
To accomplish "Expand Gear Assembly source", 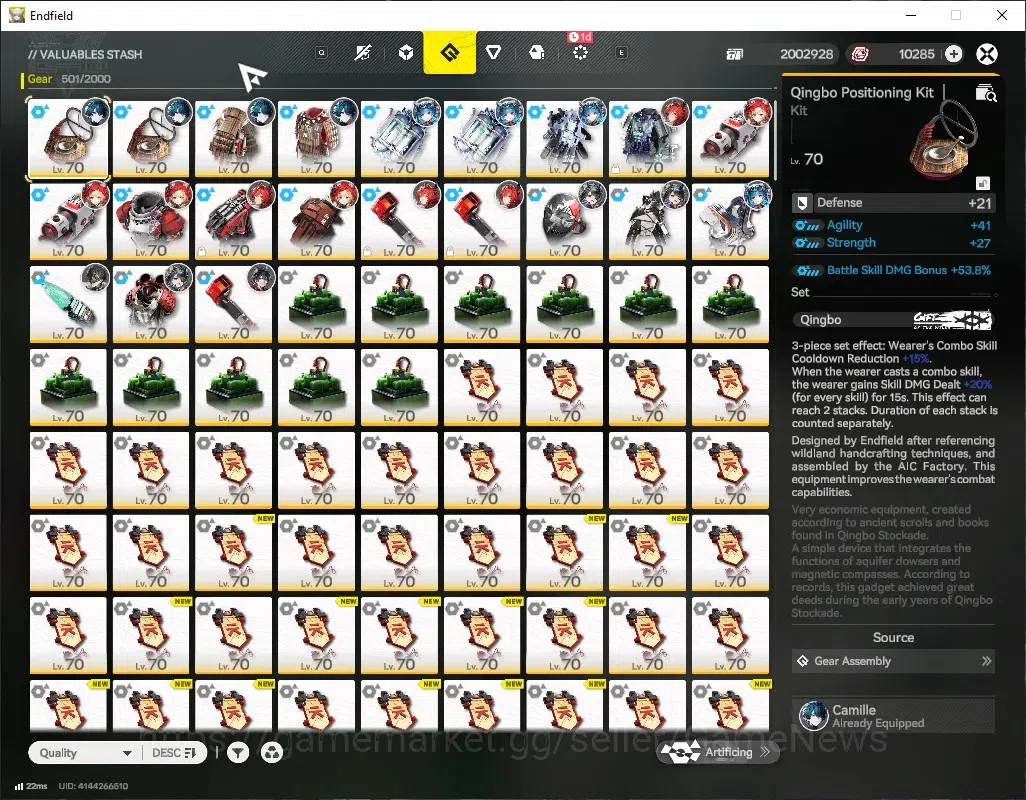I will pyautogui.click(x=893, y=661).
